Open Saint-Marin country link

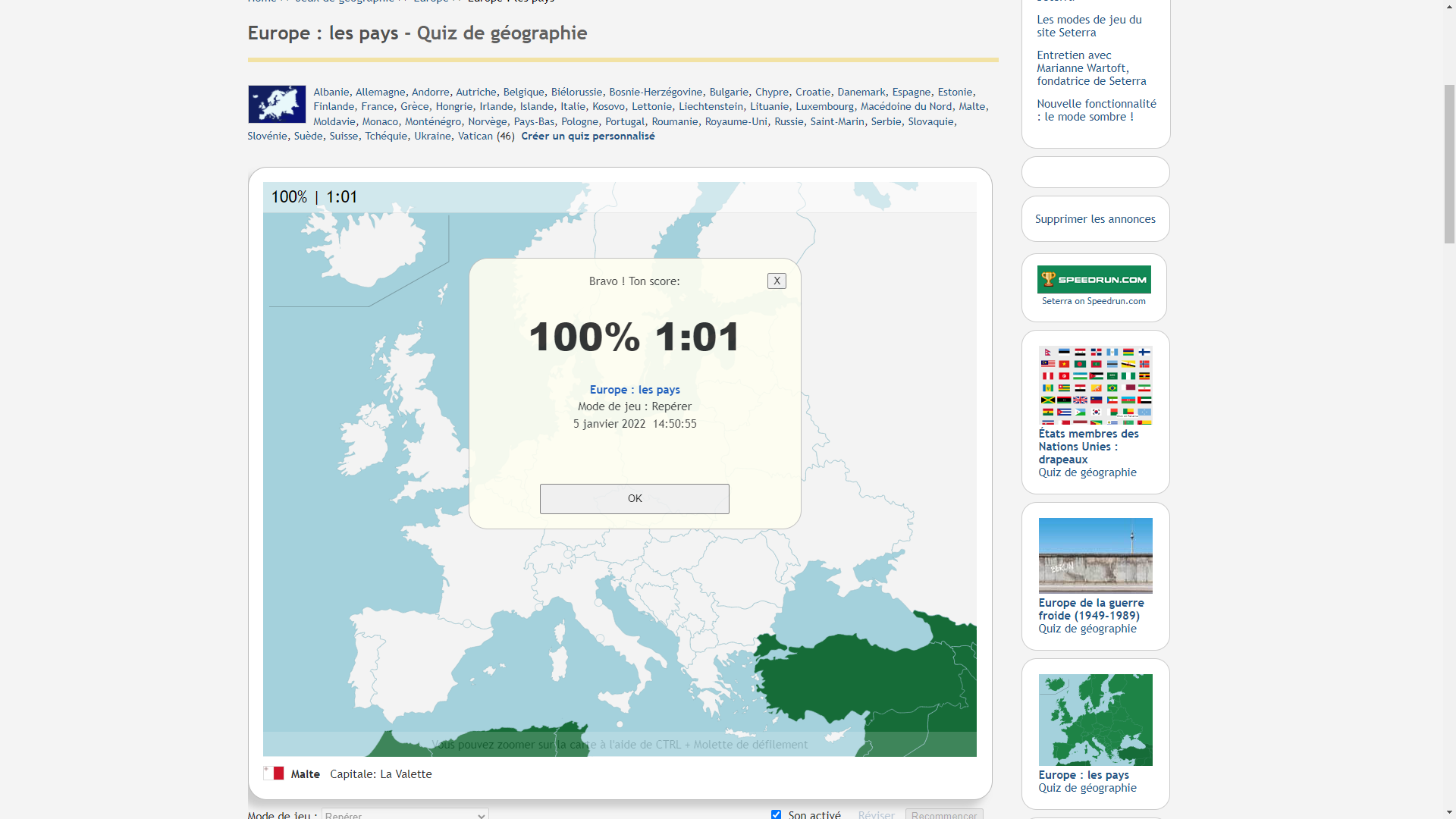click(837, 121)
